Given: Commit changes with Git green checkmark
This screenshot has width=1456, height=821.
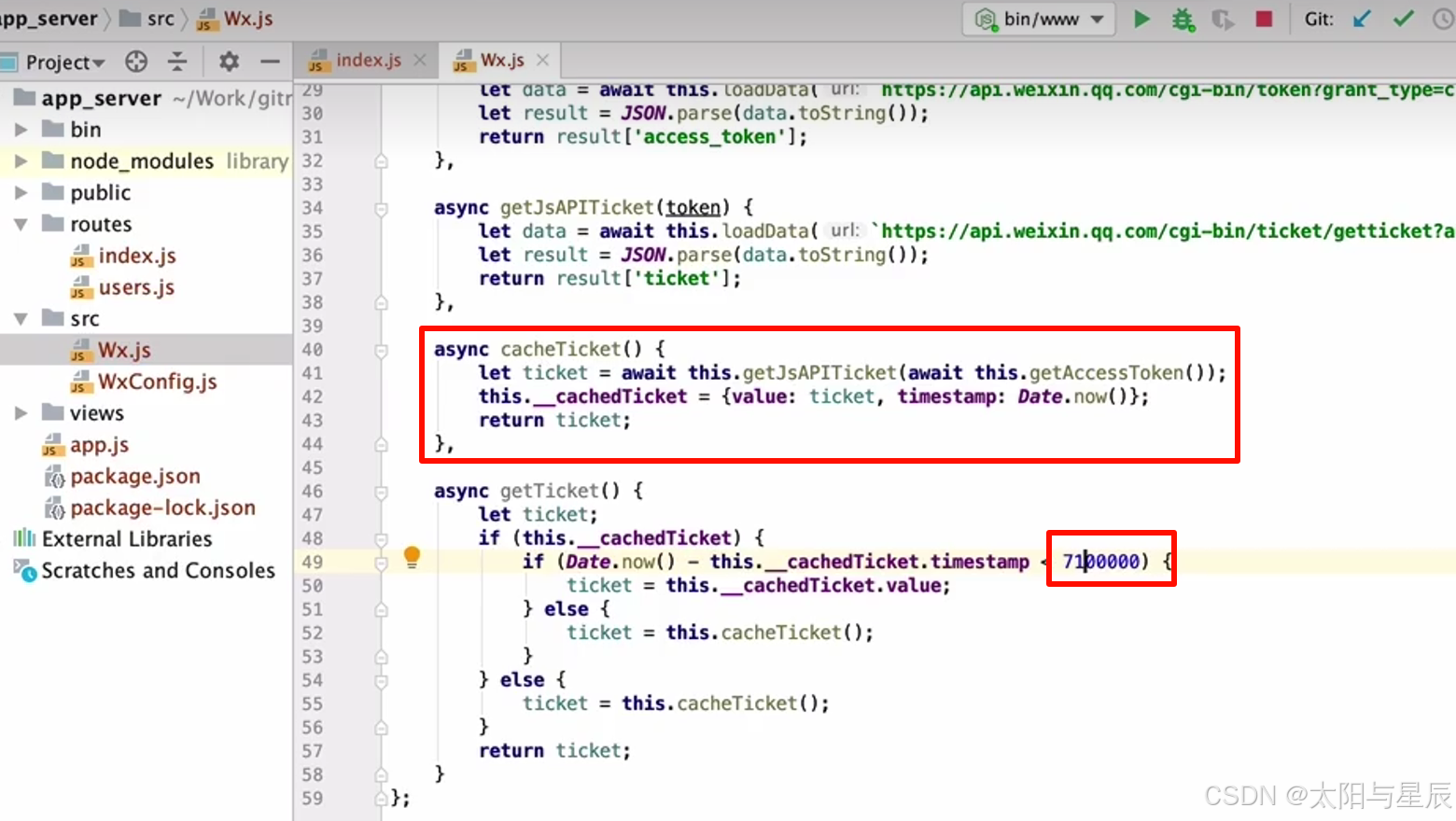Looking at the screenshot, I should (x=1403, y=19).
